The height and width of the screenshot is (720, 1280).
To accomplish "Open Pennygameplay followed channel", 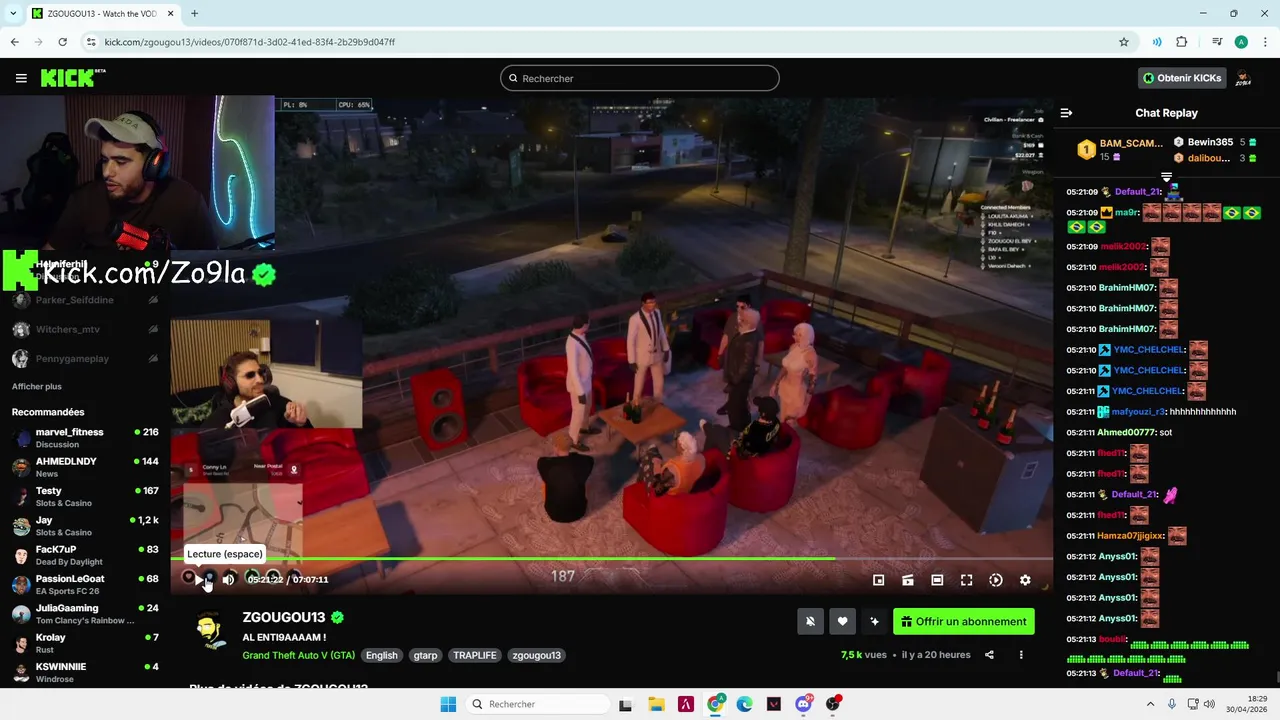I will click(85, 358).
